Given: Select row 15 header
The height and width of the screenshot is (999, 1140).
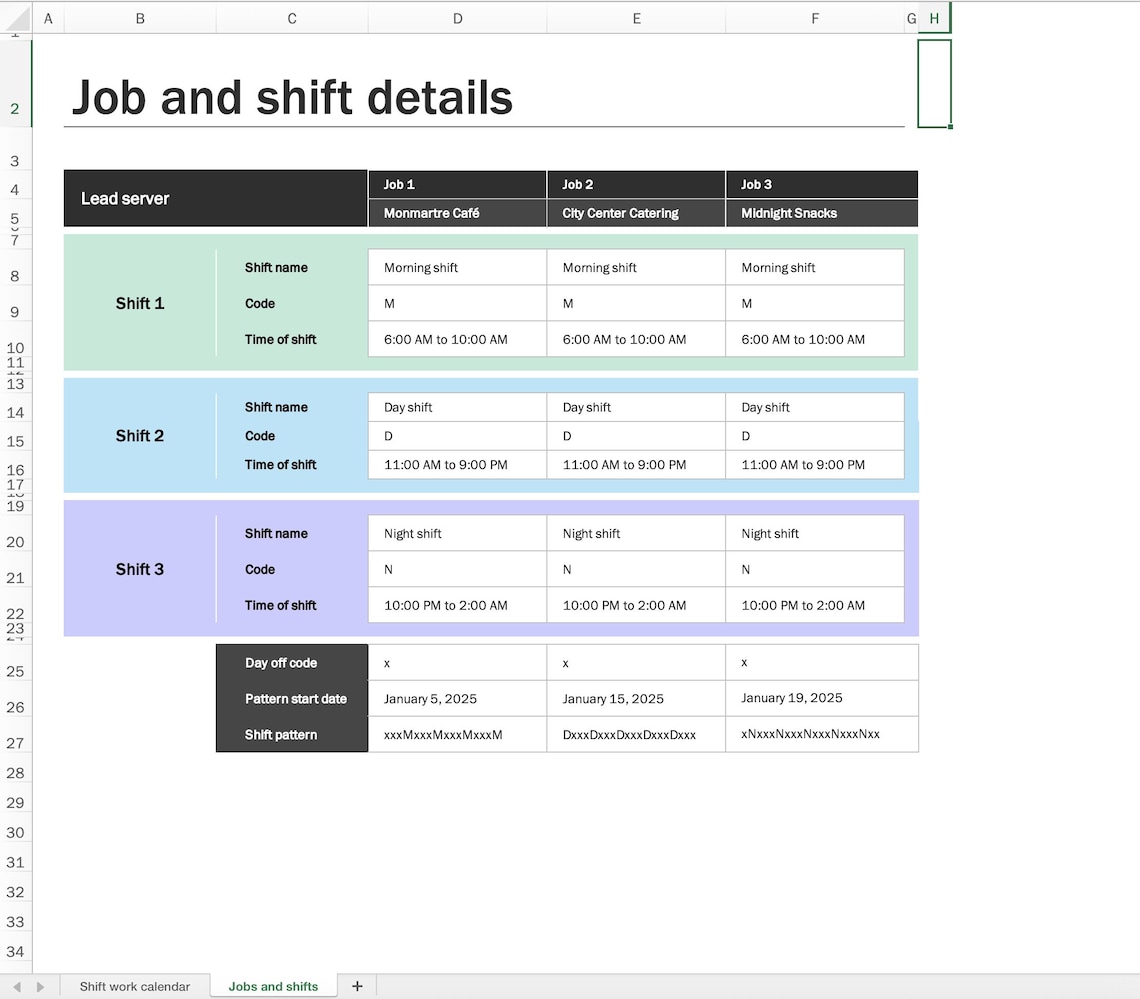Looking at the screenshot, I should pos(15,441).
